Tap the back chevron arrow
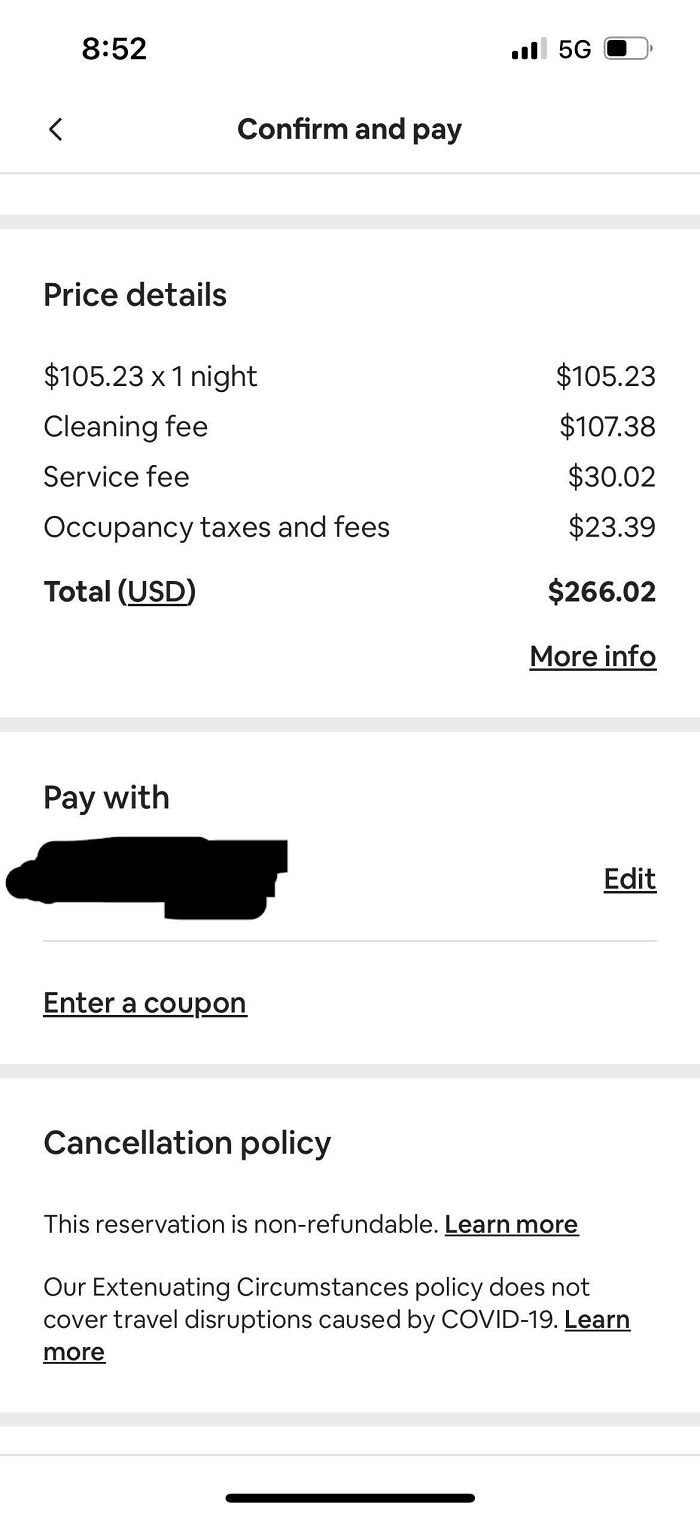700x1517 pixels. coord(55,129)
